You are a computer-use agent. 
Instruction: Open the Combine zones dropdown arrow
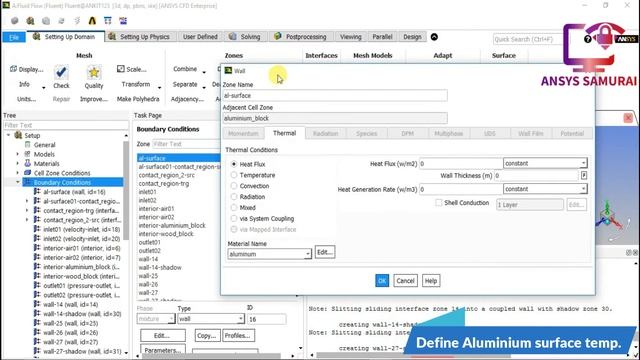[204, 72]
